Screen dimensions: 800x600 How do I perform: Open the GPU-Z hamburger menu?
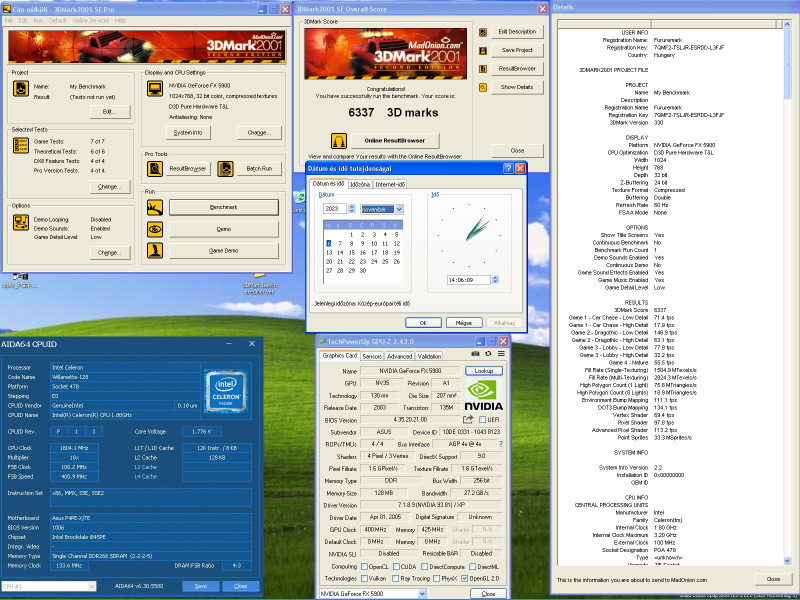pyautogui.click(x=502, y=354)
